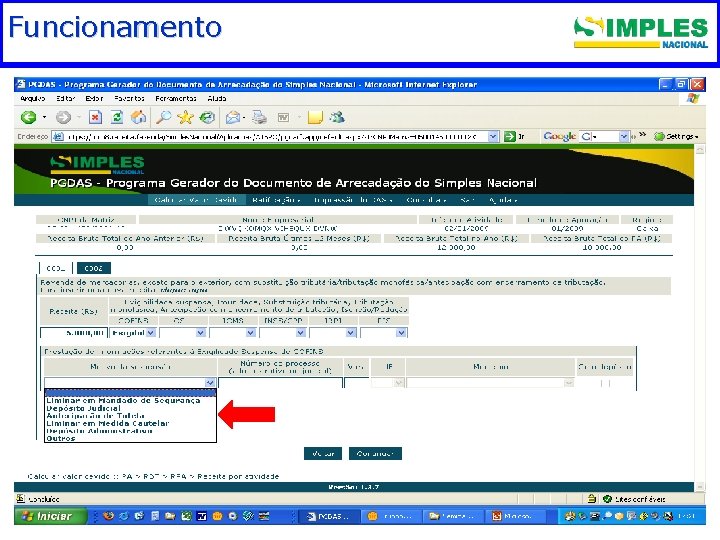Expand the toolbar overflow chevron

[x=642, y=135]
